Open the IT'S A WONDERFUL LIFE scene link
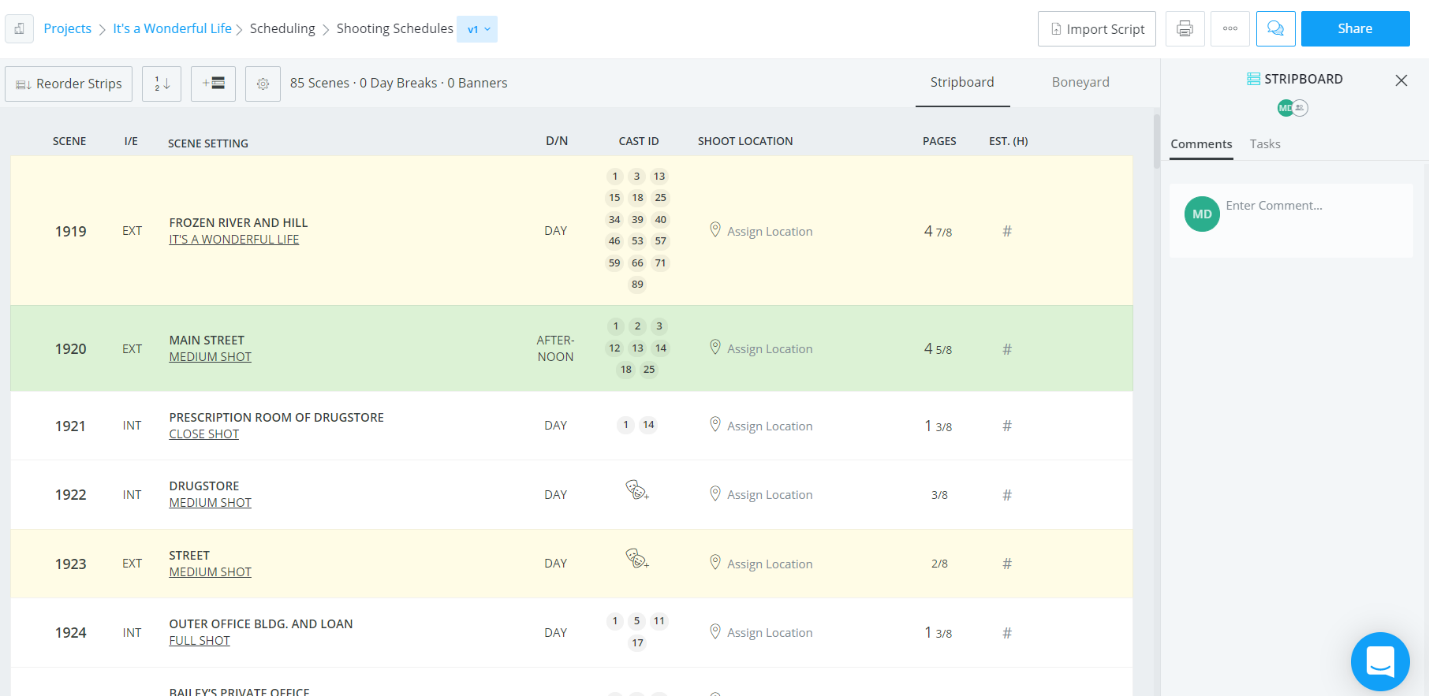 tap(234, 239)
